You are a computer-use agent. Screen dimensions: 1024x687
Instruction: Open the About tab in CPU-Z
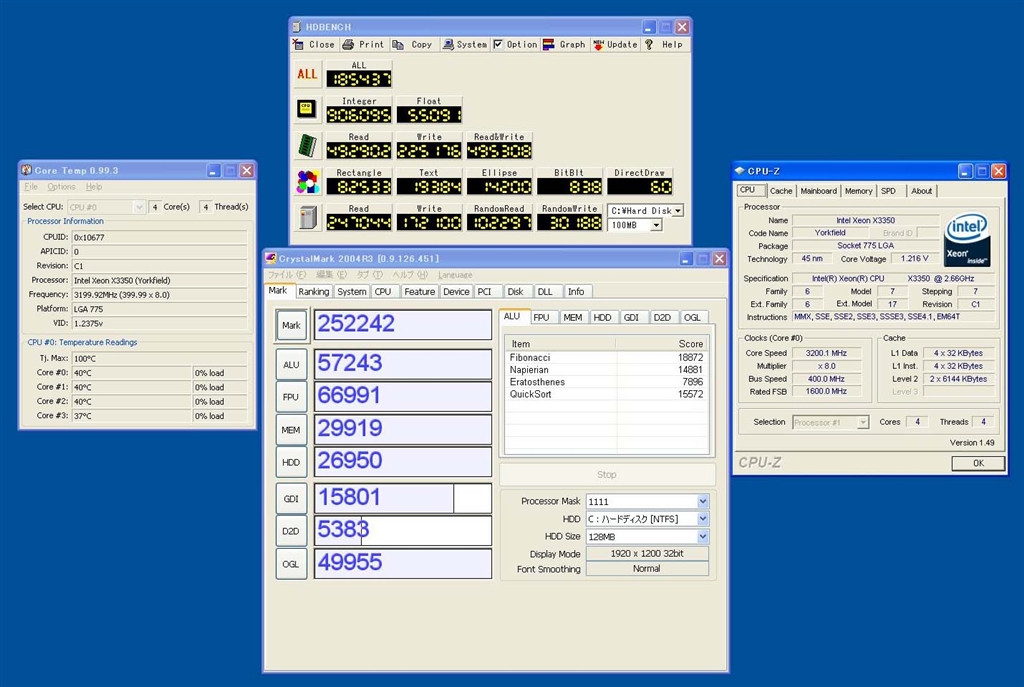pyautogui.click(x=921, y=191)
